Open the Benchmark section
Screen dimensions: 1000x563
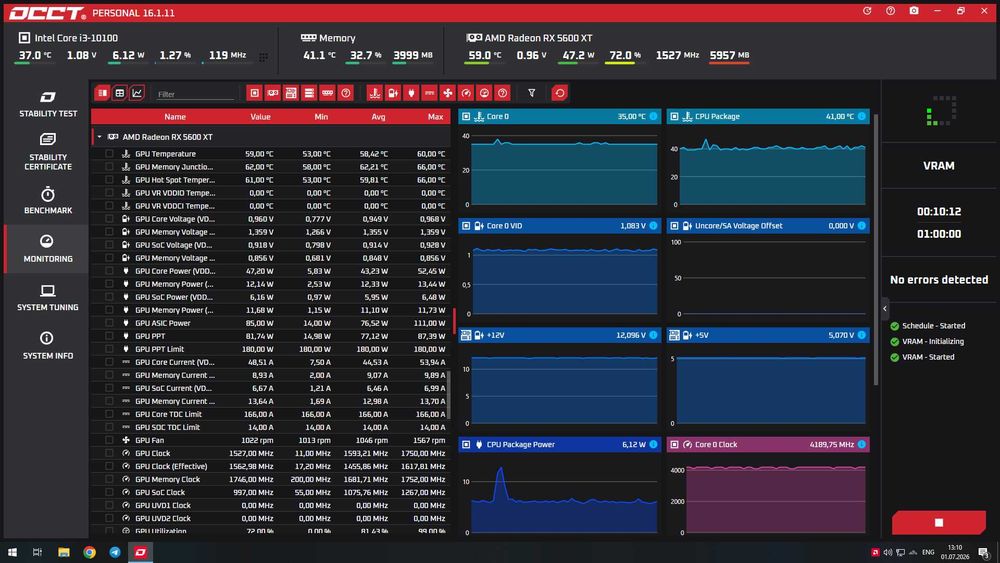point(48,200)
